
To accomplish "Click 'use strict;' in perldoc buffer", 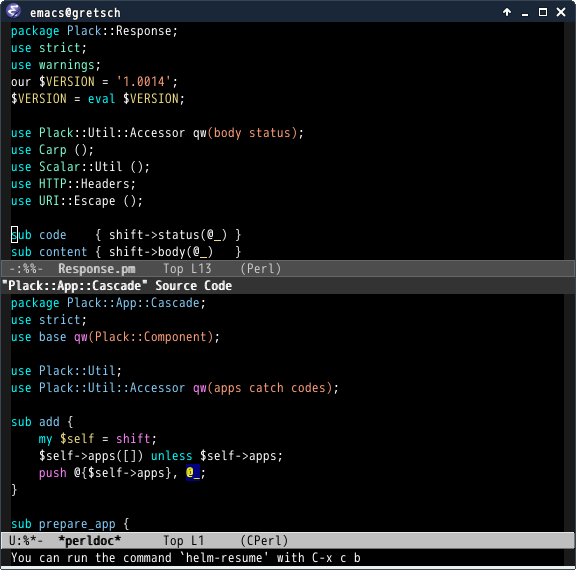I will coord(49,320).
